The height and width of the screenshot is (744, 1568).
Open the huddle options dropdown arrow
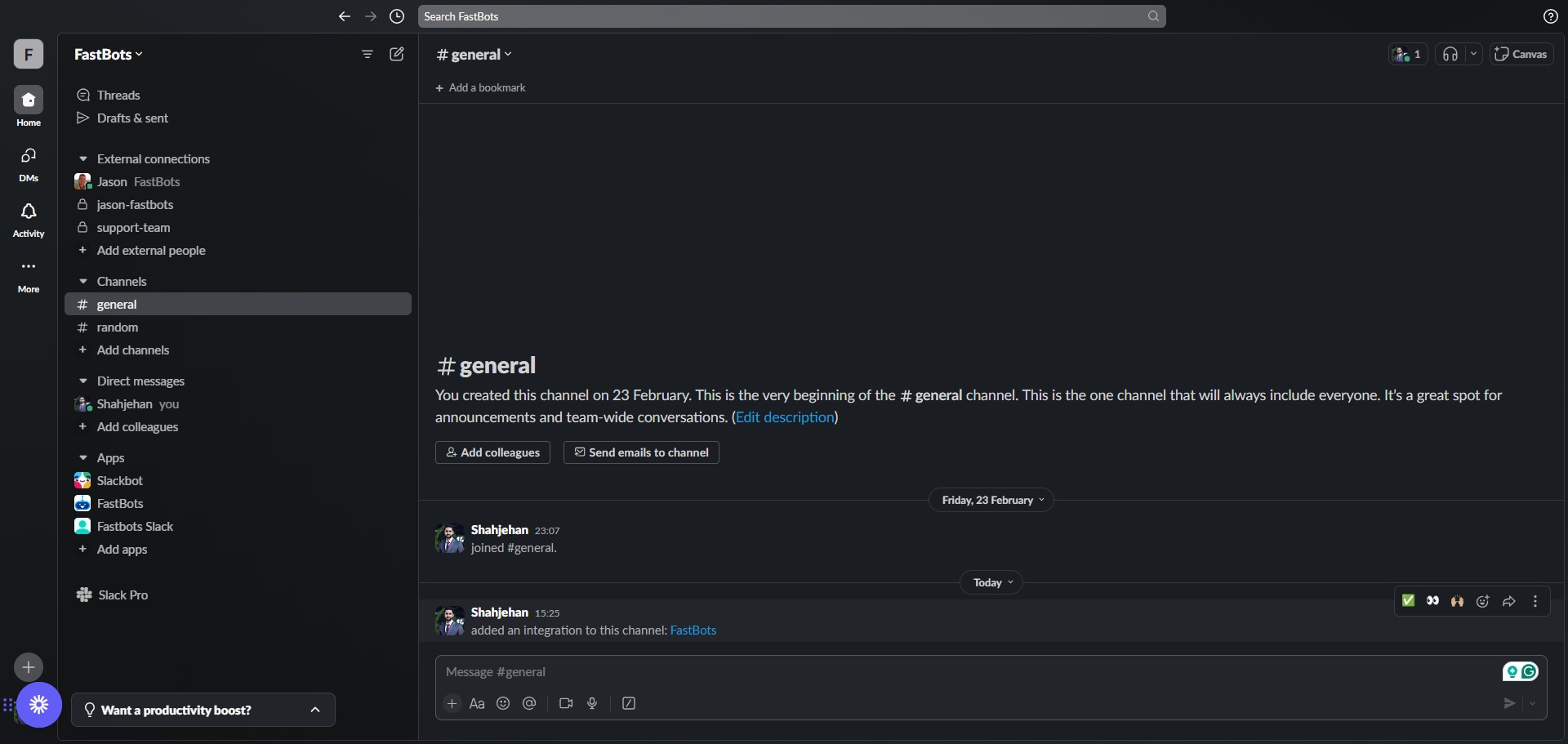point(1473,54)
